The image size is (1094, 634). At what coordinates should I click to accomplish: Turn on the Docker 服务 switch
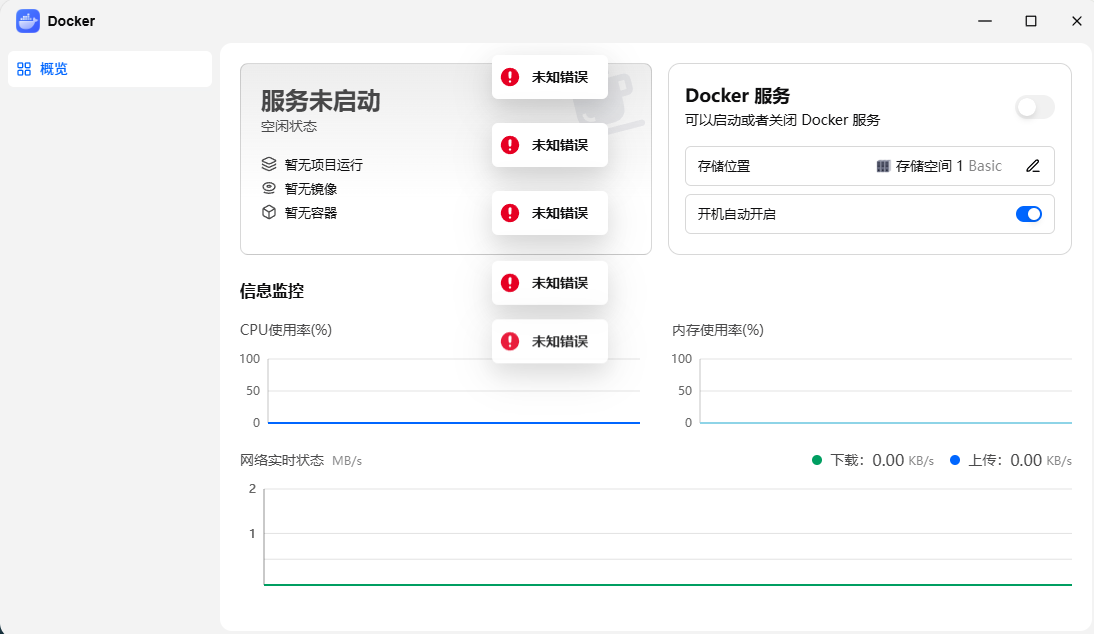[x=1035, y=107]
